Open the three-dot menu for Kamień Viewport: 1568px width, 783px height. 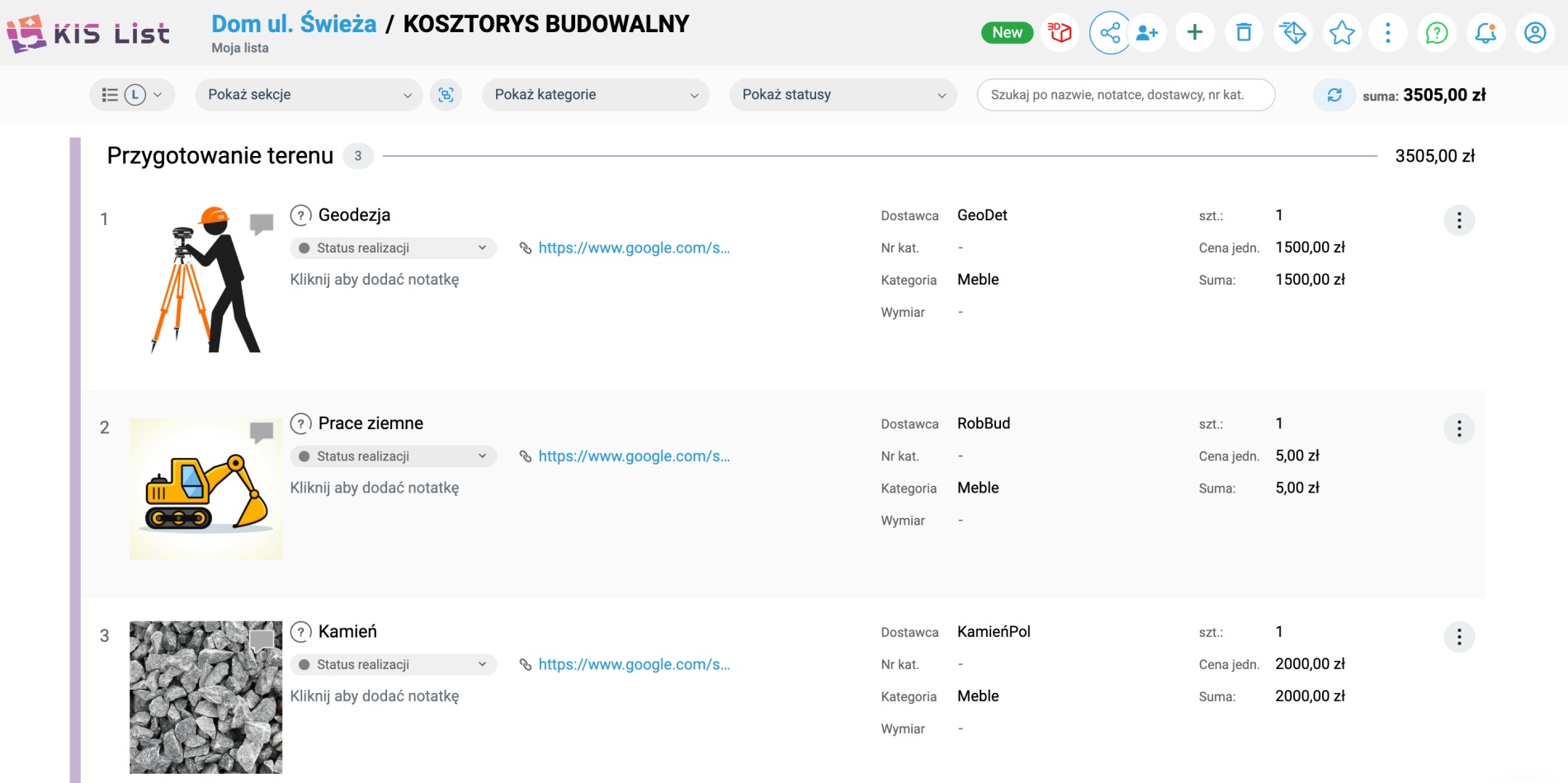coord(1459,637)
